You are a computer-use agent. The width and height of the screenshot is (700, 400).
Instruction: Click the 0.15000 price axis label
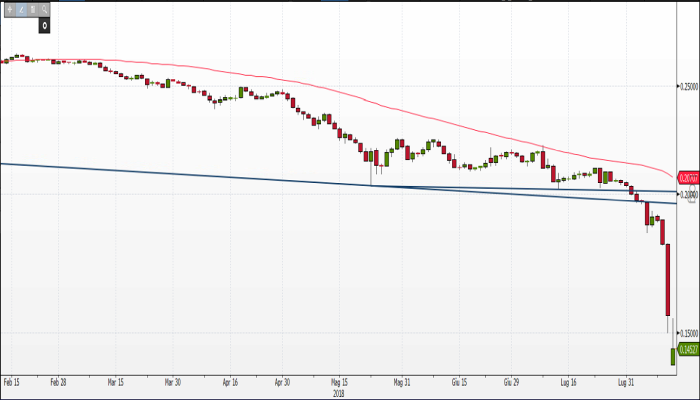coord(689,333)
